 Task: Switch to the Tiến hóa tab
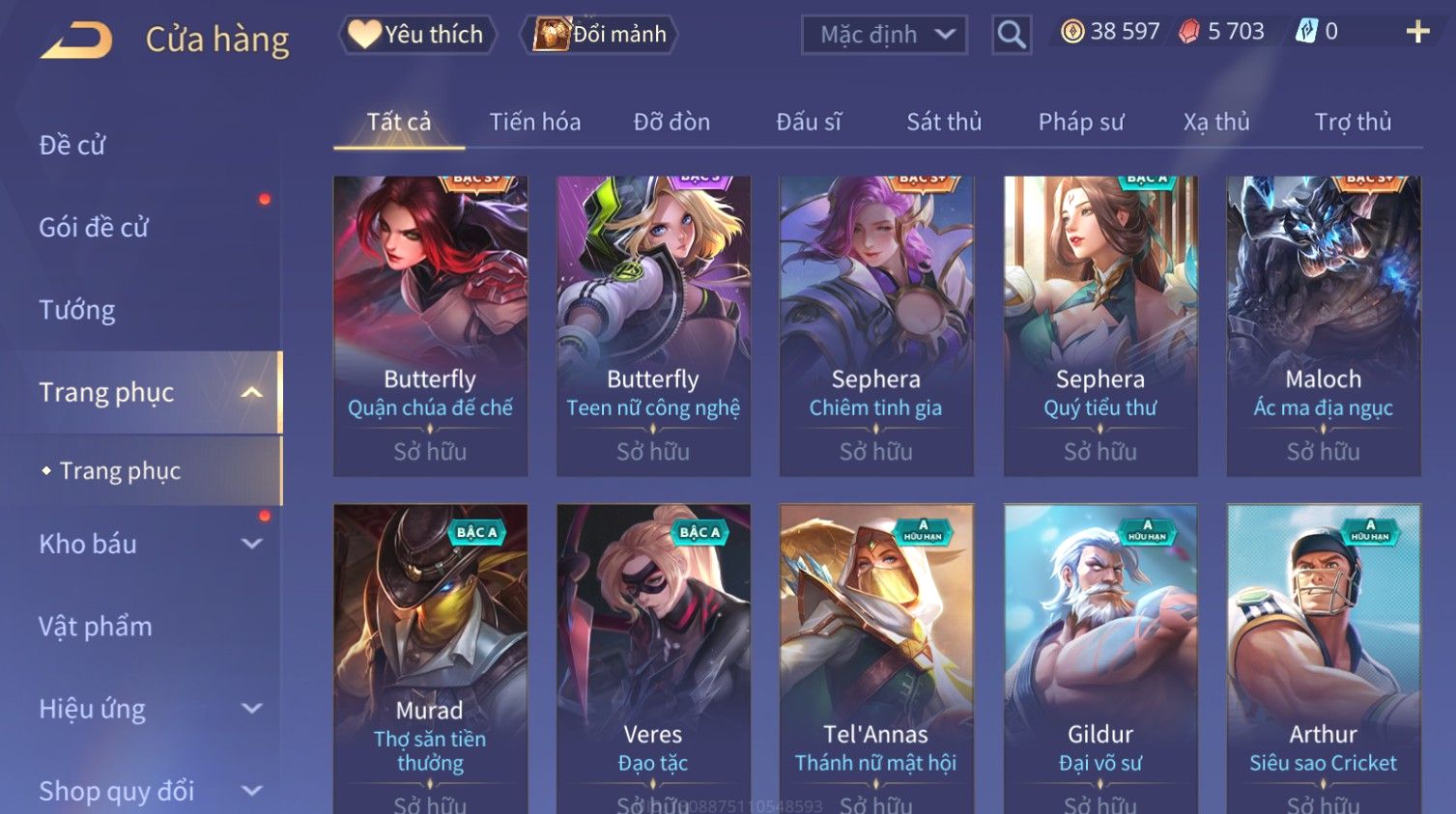click(x=535, y=122)
